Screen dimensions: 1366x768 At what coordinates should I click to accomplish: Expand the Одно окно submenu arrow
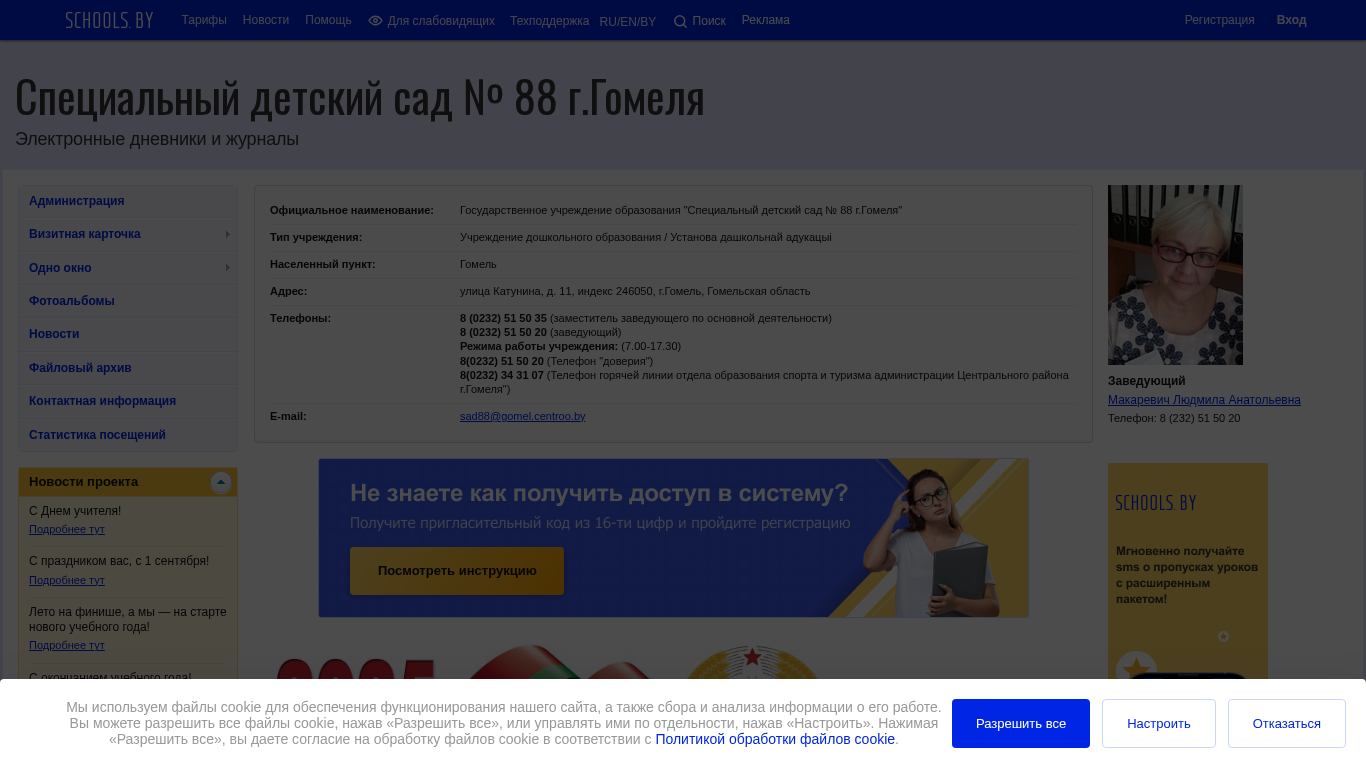tap(228, 268)
